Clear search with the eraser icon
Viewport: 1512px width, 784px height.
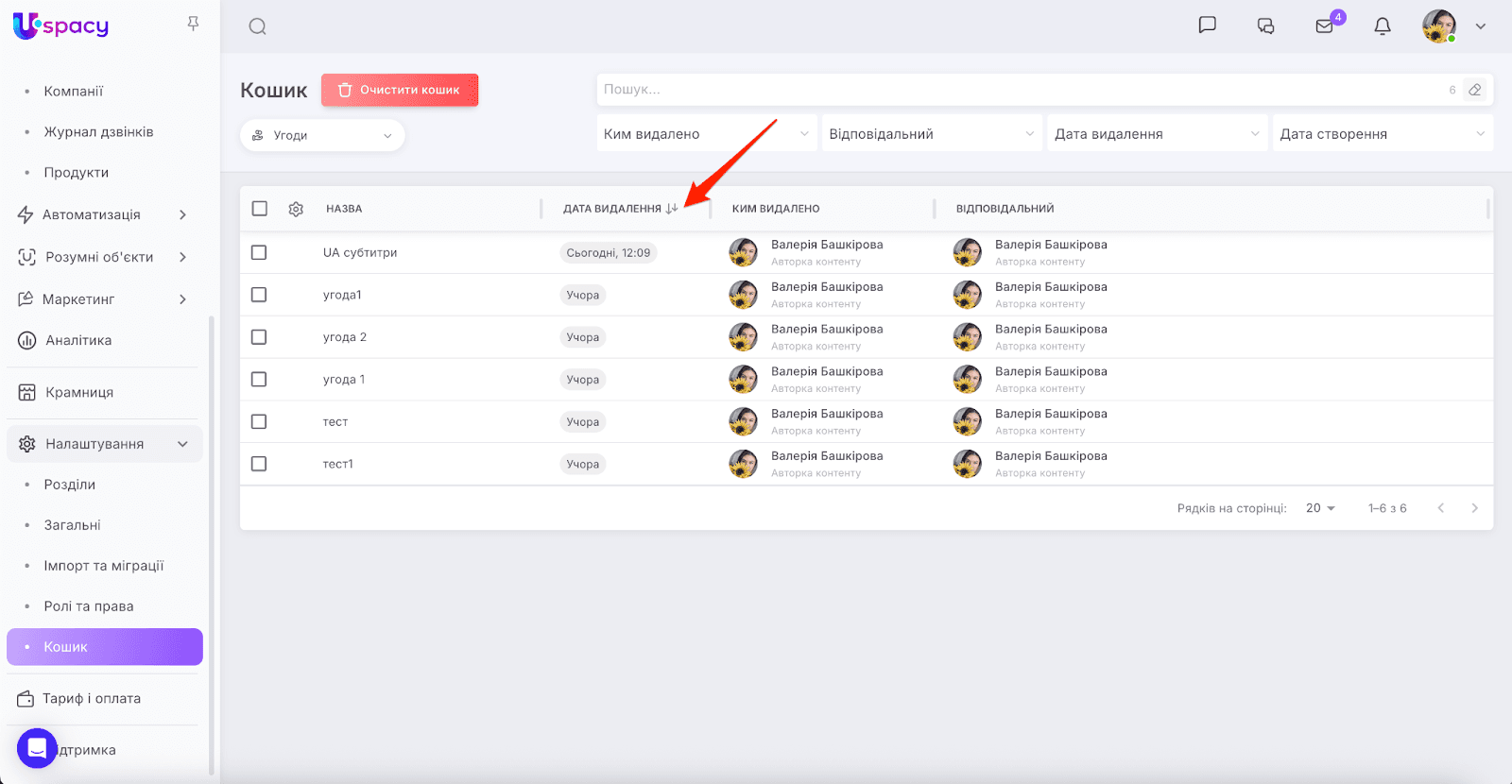coord(1474,90)
